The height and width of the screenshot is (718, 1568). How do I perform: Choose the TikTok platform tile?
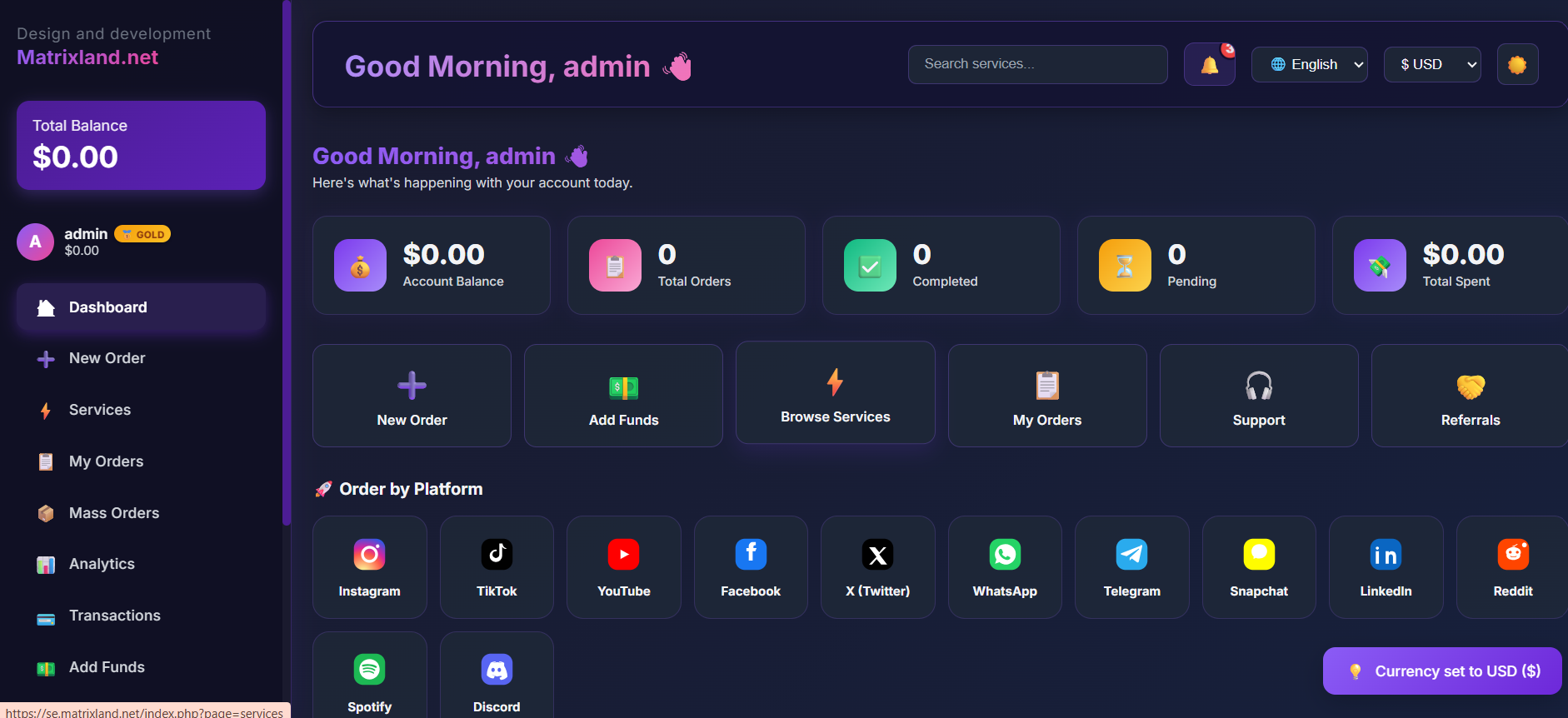(497, 566)
